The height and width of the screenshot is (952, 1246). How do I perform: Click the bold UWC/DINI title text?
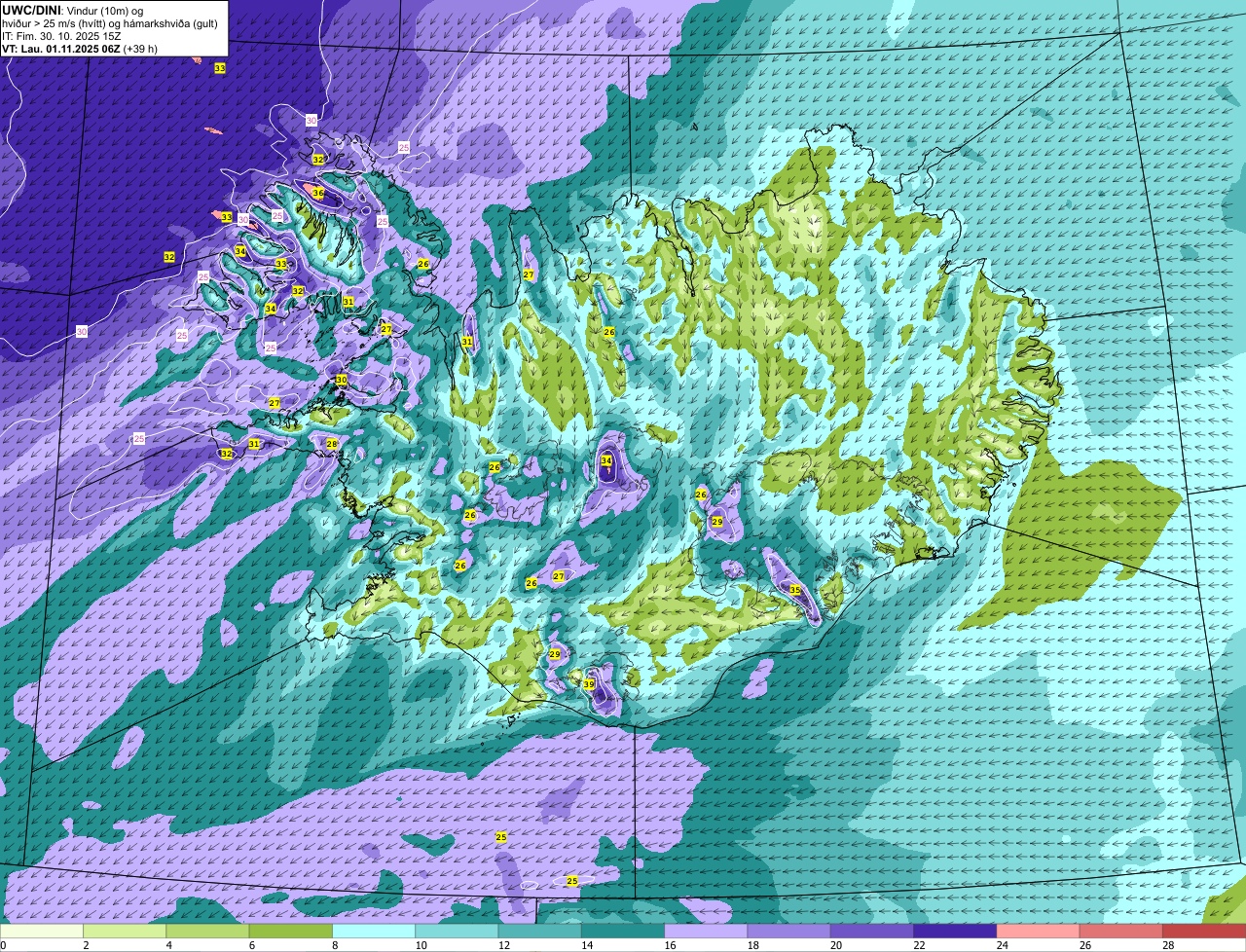point(31,10)
